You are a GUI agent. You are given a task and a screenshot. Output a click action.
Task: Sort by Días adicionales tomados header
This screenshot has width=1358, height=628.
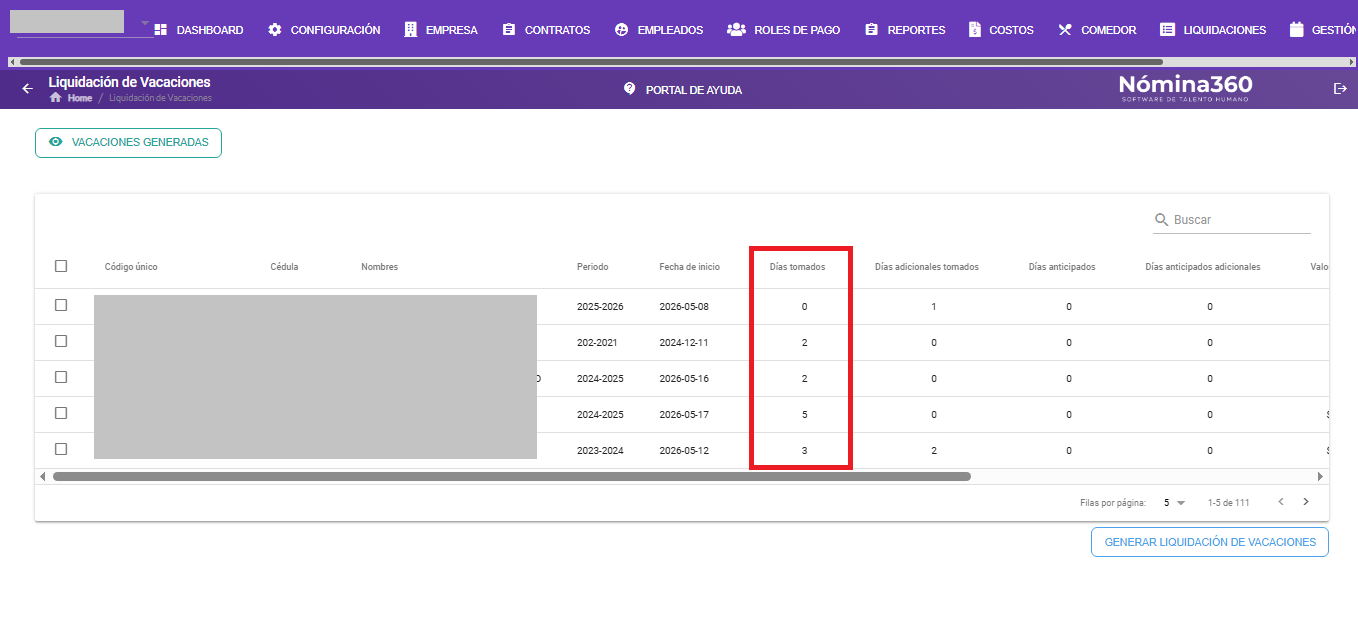pos(926,267)
